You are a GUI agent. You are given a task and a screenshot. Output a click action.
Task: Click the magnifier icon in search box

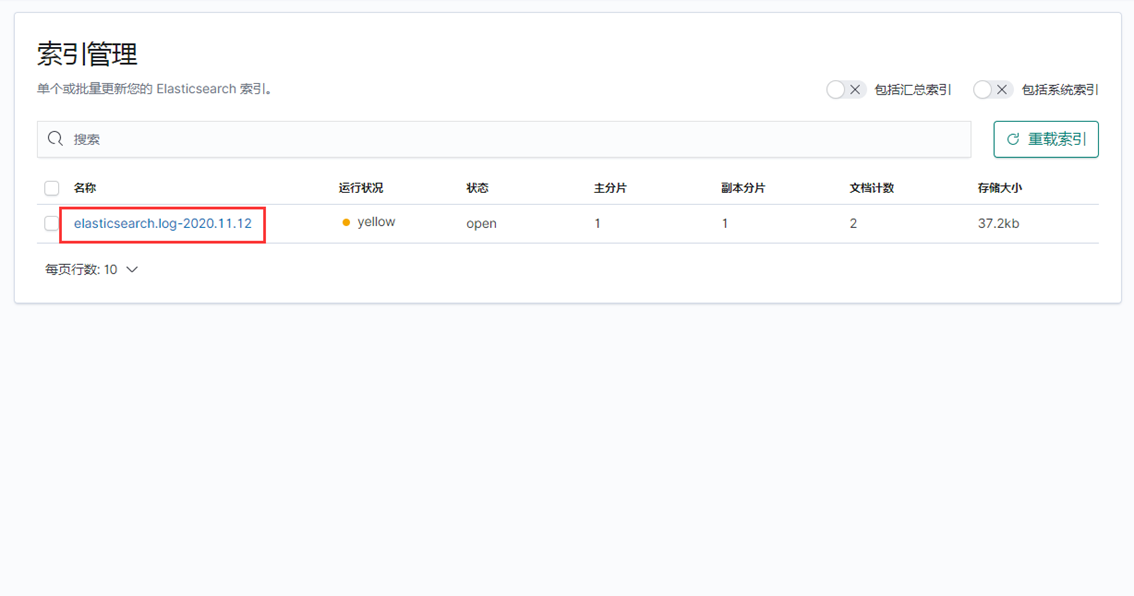click(55, 139)
